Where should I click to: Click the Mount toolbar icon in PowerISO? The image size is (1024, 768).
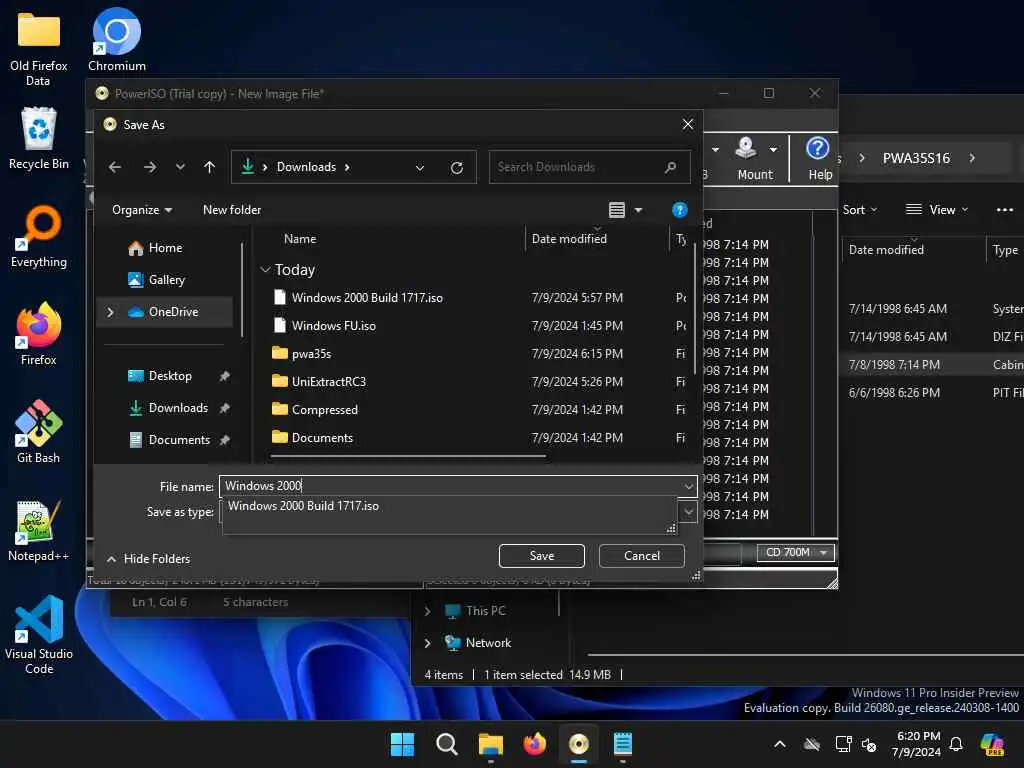coord(746,149)
